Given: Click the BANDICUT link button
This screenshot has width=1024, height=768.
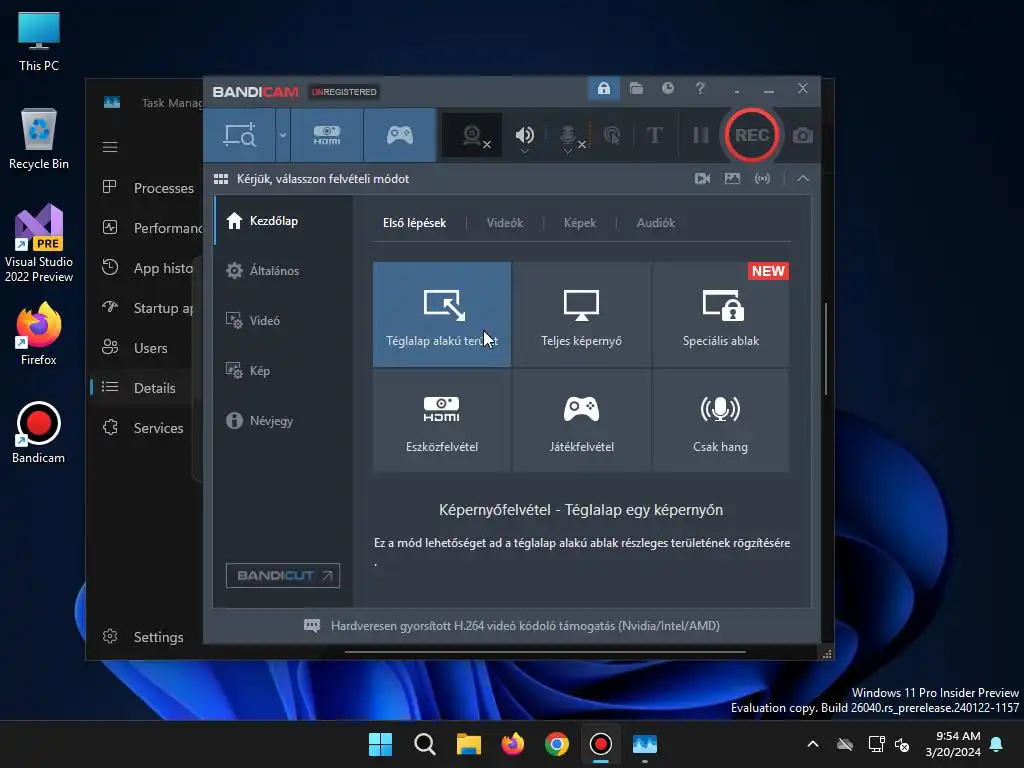Looking at the screenshot, I should coord(283,575).
